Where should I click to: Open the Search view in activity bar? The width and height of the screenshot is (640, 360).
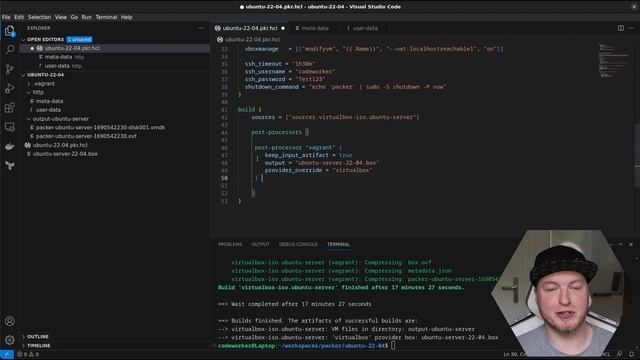click(9, 49)
